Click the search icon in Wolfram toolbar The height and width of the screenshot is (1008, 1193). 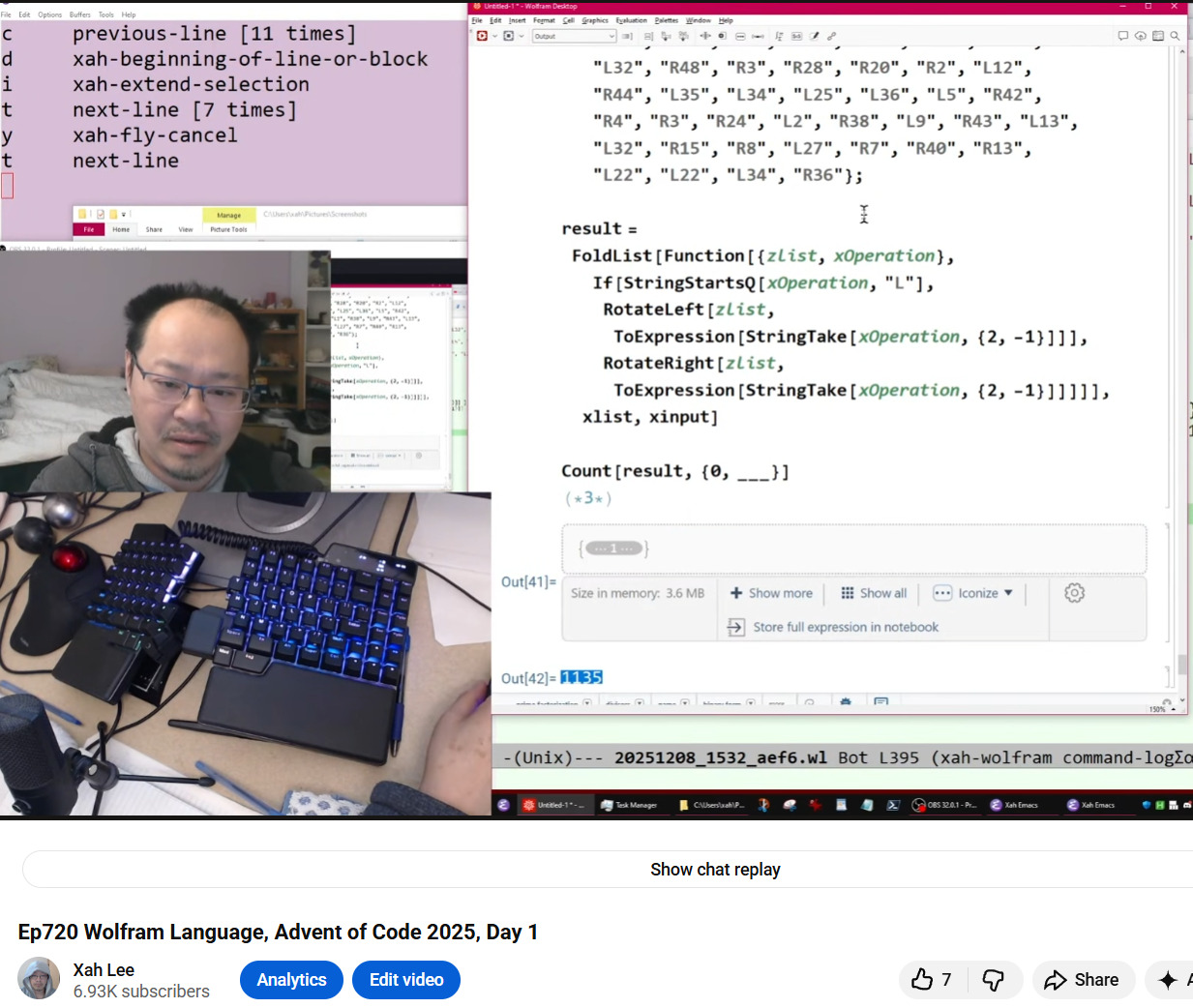click(1175, 36)
